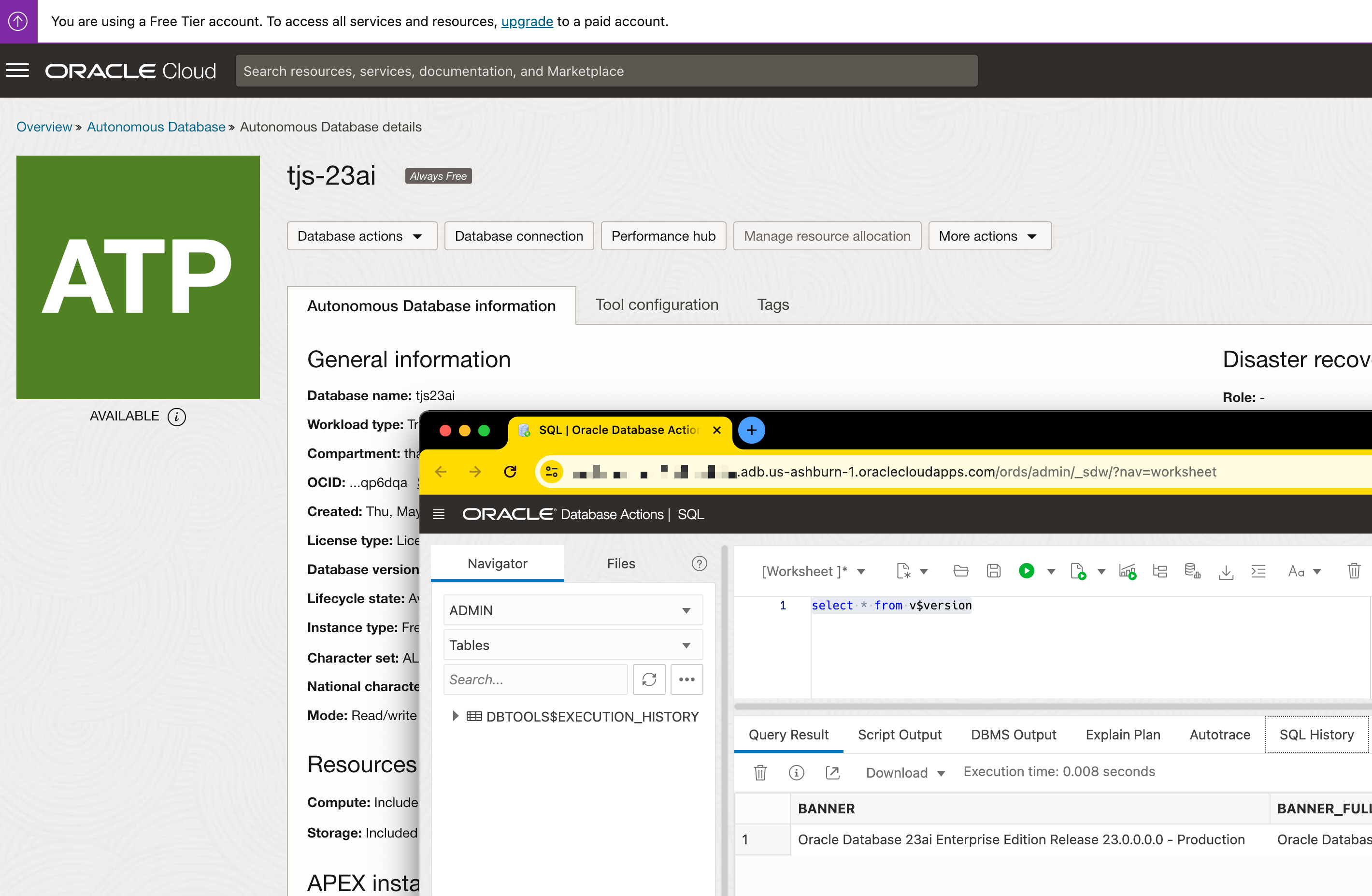Screen dimensions: 1372x896
Task: Open the Run Script dropdown arrow
Action: point(1101,571)
